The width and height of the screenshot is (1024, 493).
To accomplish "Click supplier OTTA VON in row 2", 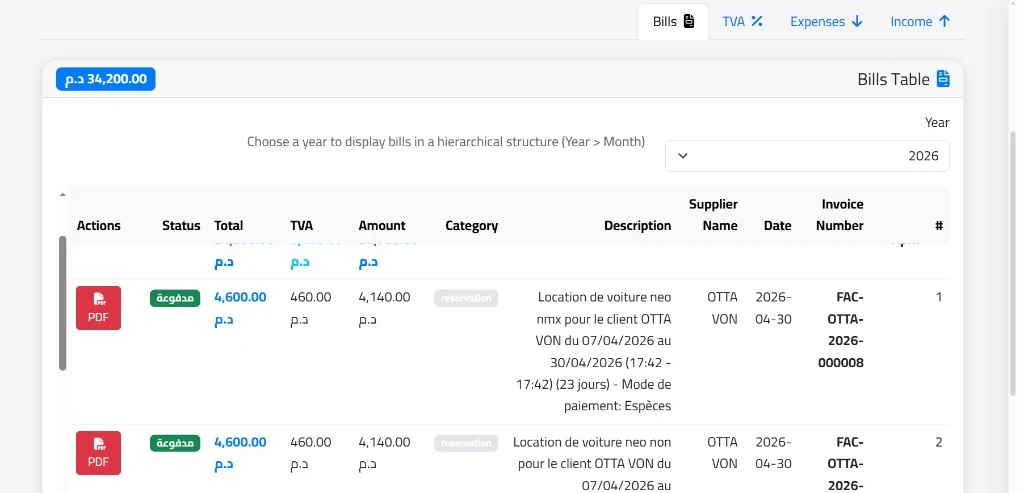I will (722, 453).
